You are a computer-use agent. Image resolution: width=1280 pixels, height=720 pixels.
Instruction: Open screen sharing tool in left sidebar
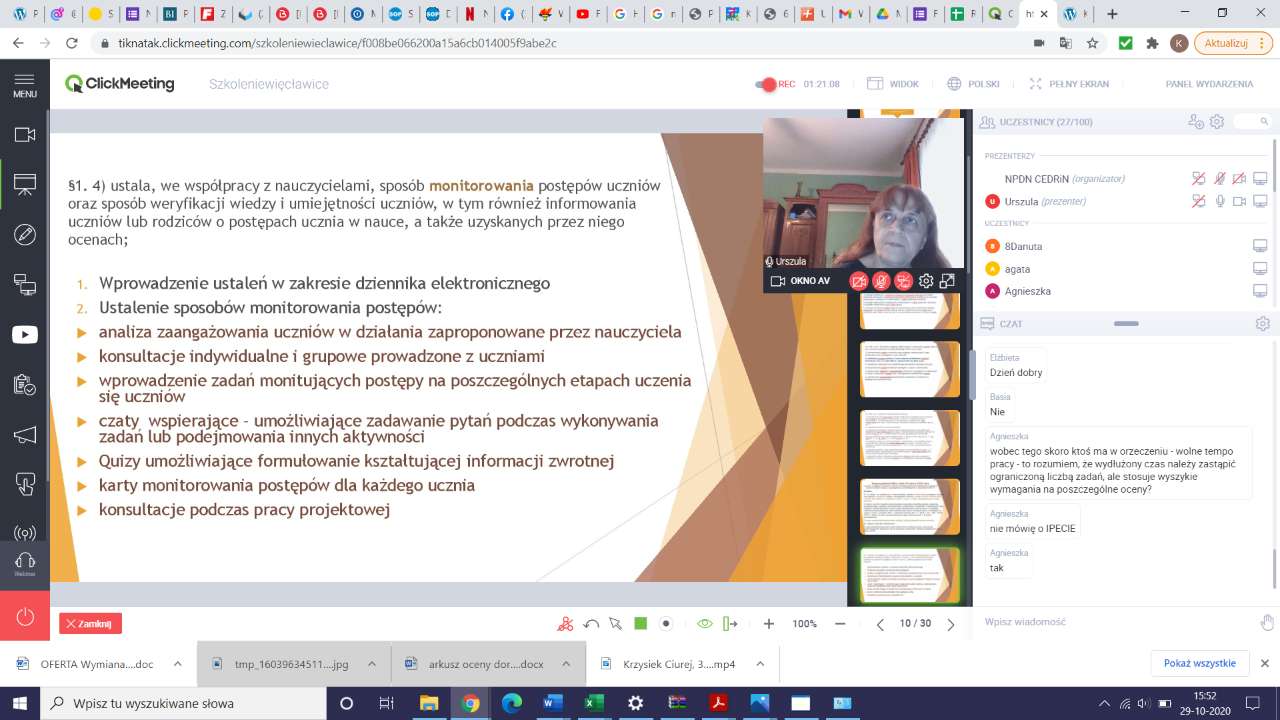point(24,285)
